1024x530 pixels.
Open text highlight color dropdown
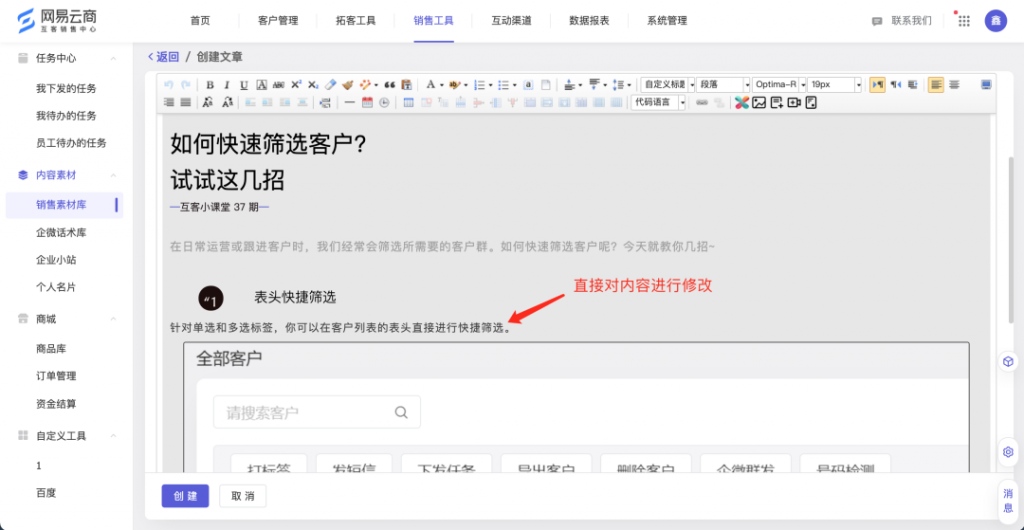pyautogui.click(x=466, y=85)
